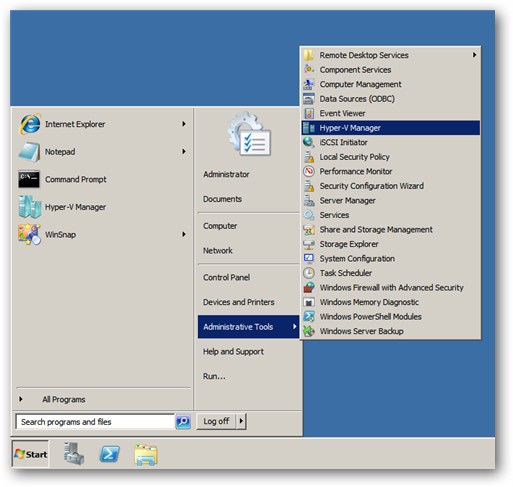Image resolution: width=513 pixels, height=487 pixels.
Task: Select the Event Viewer text entry
Action: 342,113
